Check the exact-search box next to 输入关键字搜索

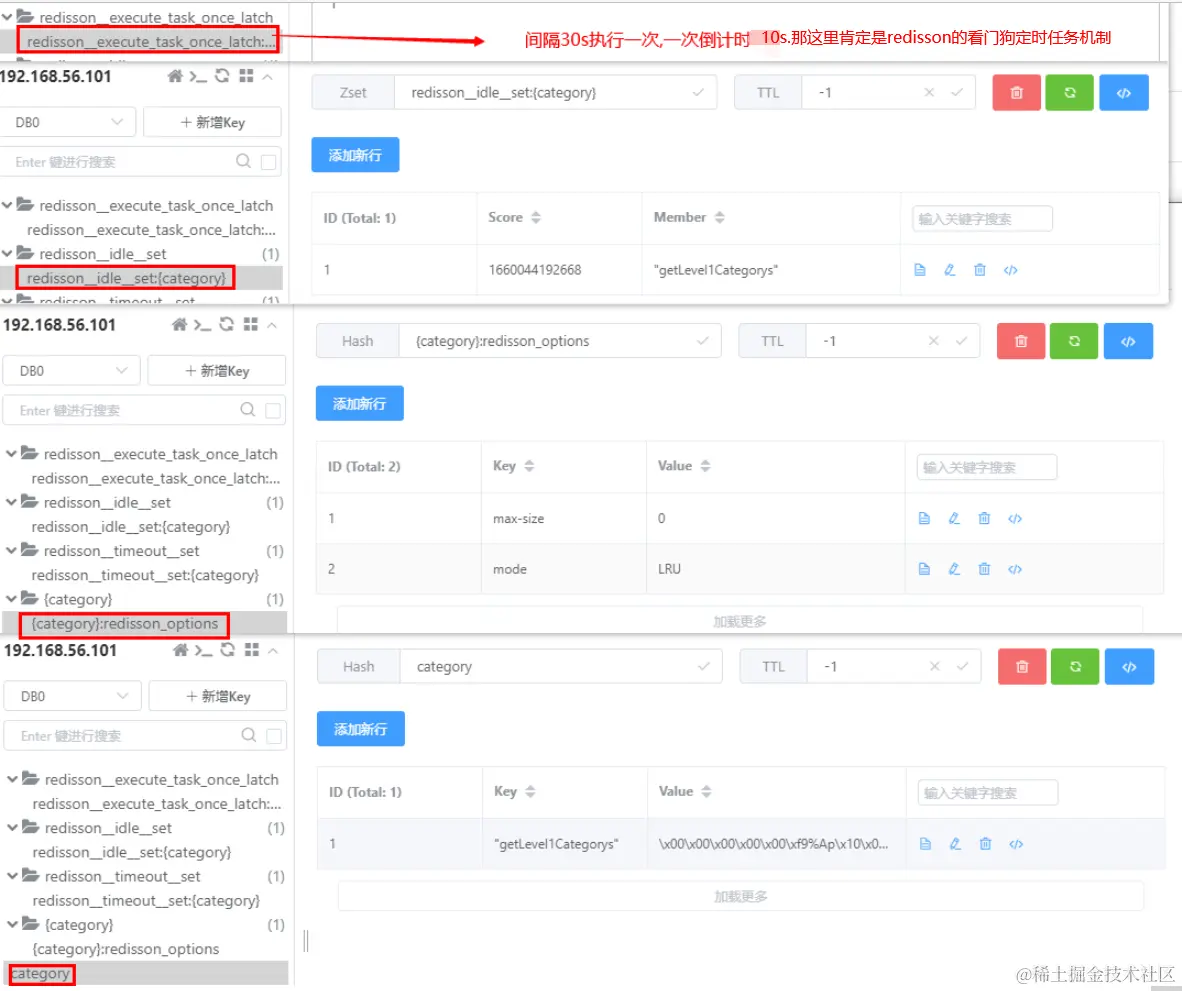(274, 409)
